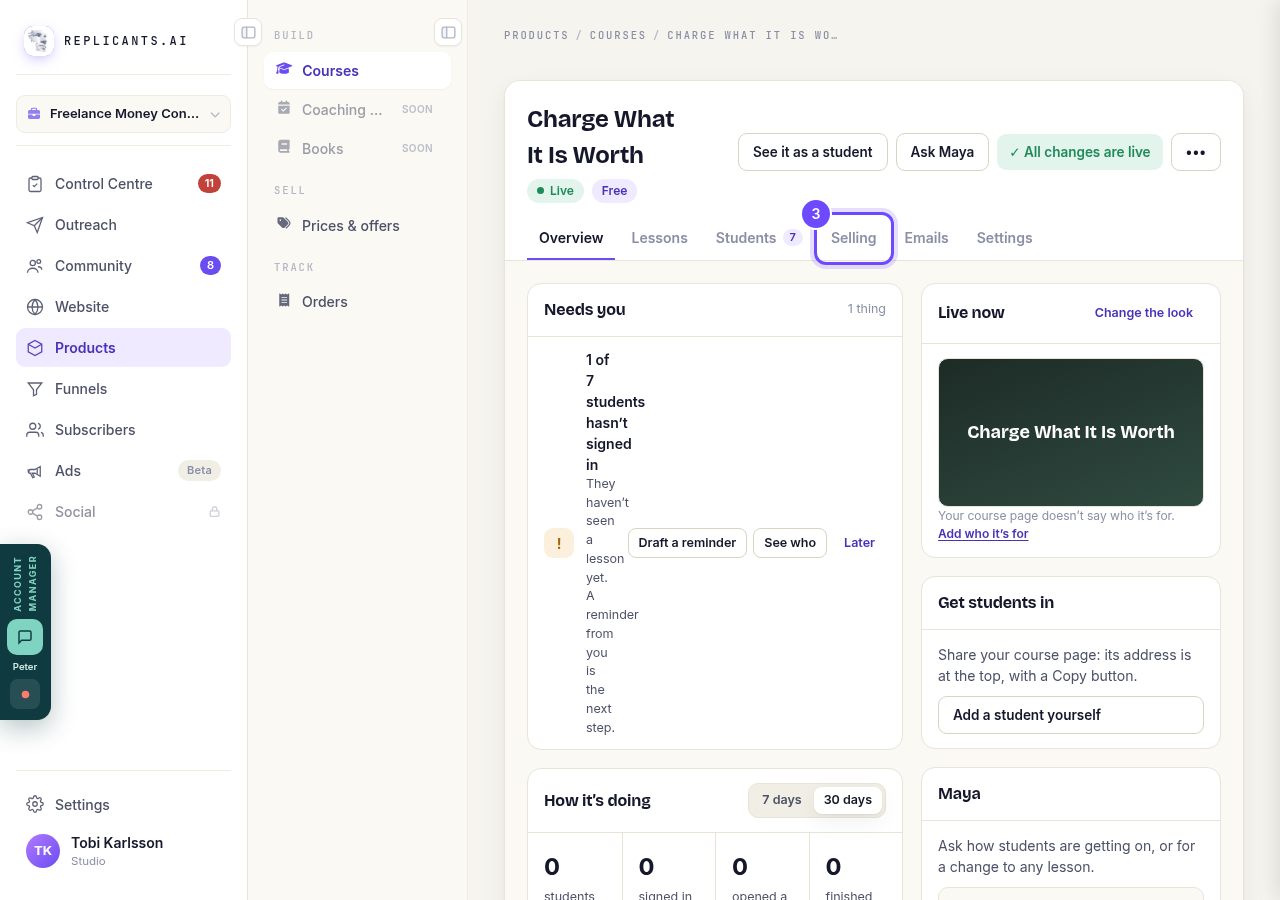Open the Emails tab
Image resolution: width=1280 pixels, height=900 pixels.
(x=927, y=238)
